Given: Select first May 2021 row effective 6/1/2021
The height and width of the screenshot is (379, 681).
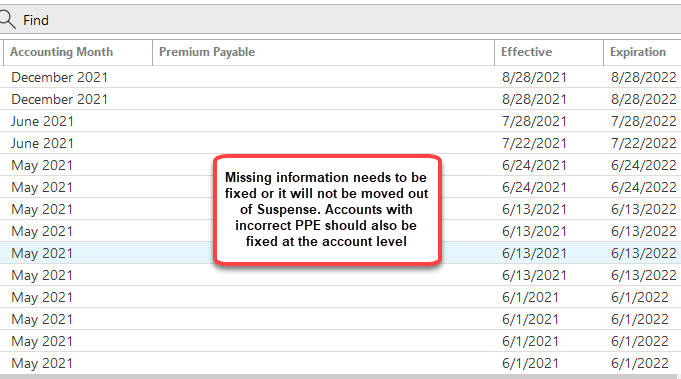Looking at the screenshot, I should [340, 297].
